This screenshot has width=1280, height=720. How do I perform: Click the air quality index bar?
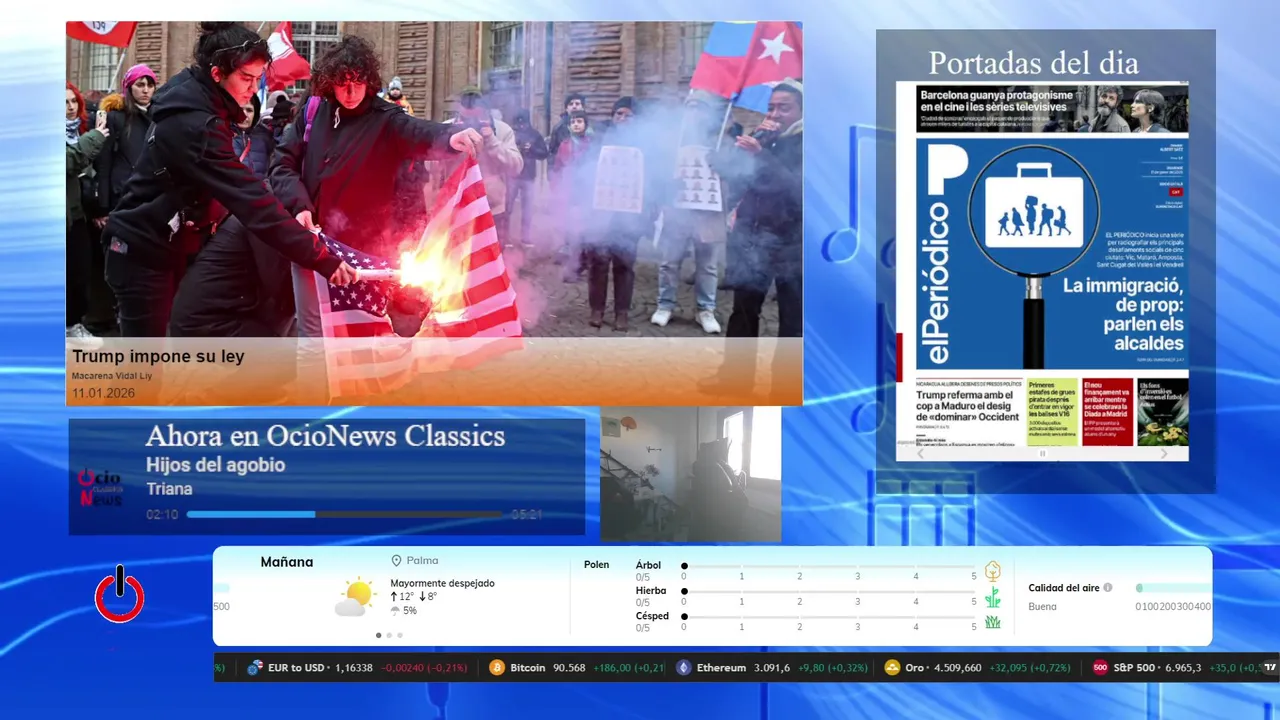tap(1173, 588)
